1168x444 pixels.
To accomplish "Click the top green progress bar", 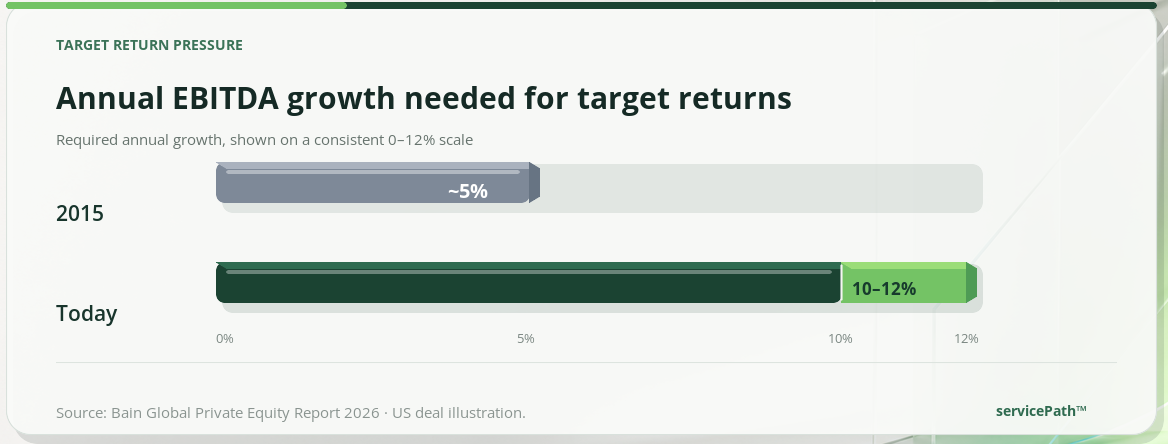I will coord(176,5).
